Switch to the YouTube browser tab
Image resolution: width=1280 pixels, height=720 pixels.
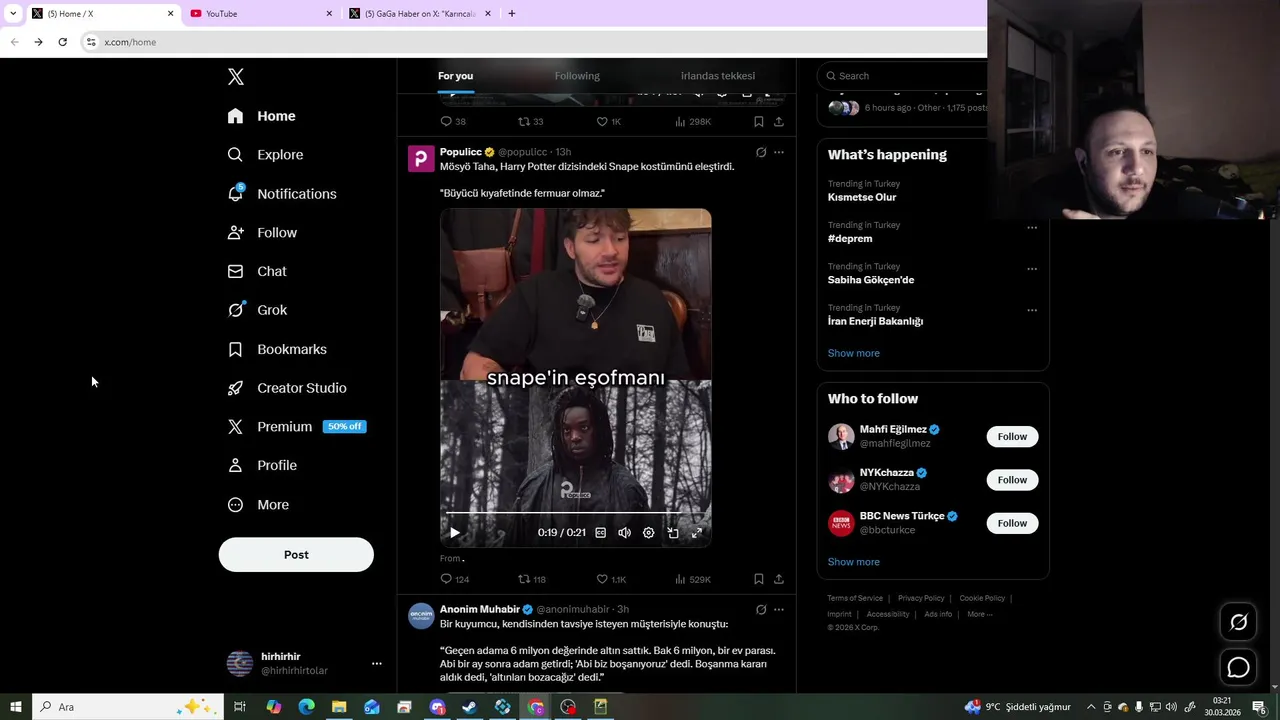coord(262,14)
